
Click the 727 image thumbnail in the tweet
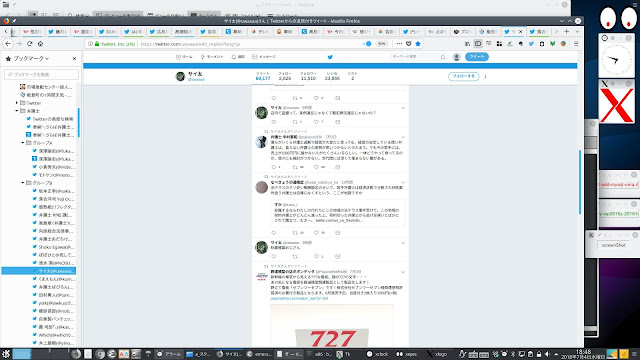coord(332,326)
